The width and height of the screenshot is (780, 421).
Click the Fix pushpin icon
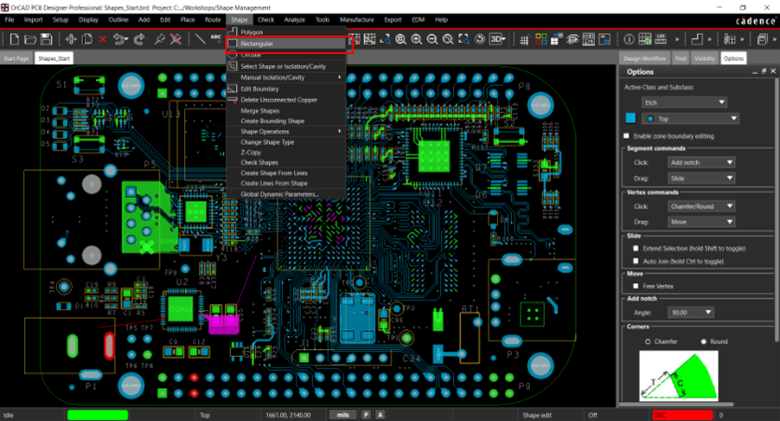[159, 39]
